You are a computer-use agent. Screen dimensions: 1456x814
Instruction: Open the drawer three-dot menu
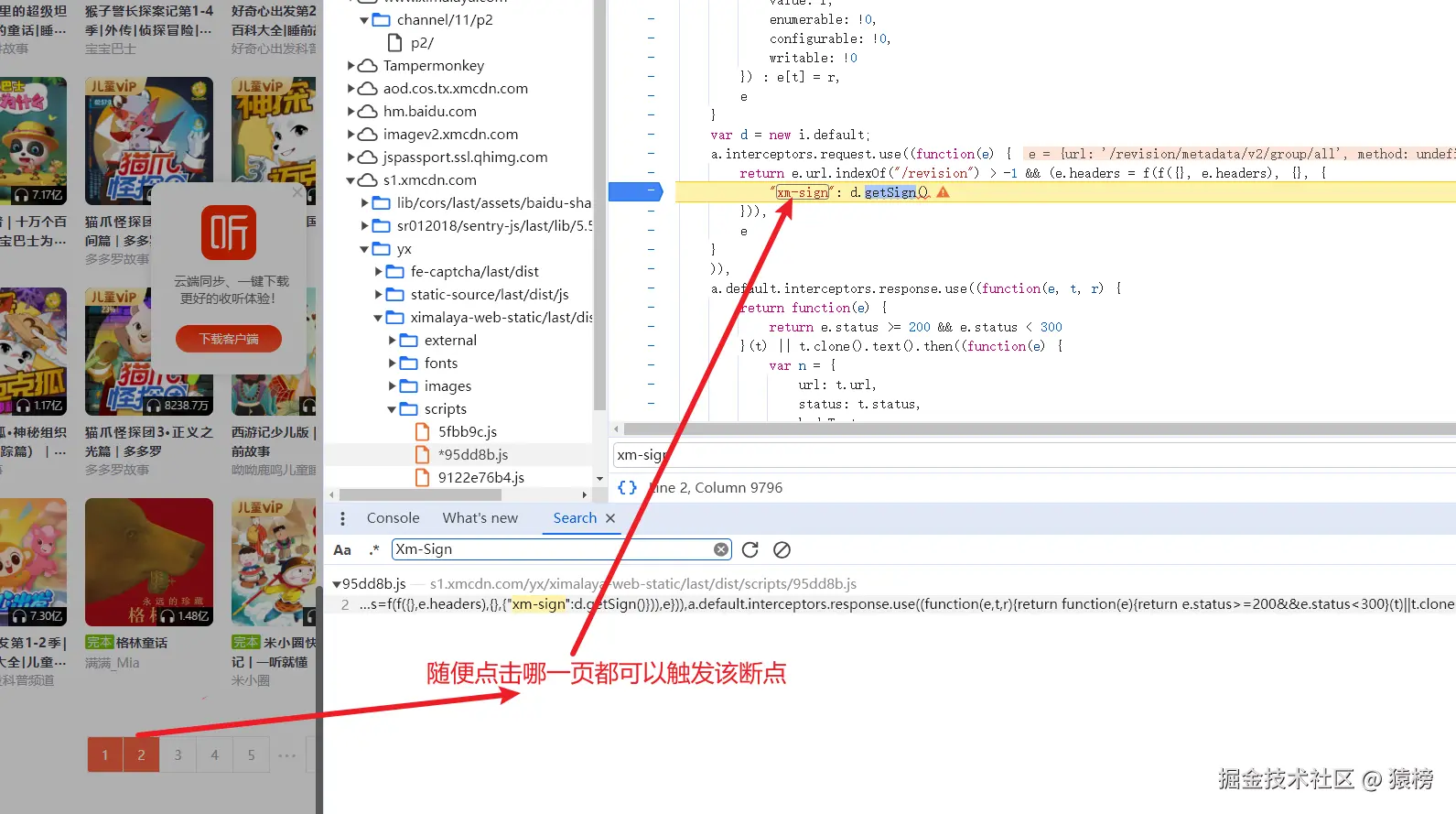342,518
